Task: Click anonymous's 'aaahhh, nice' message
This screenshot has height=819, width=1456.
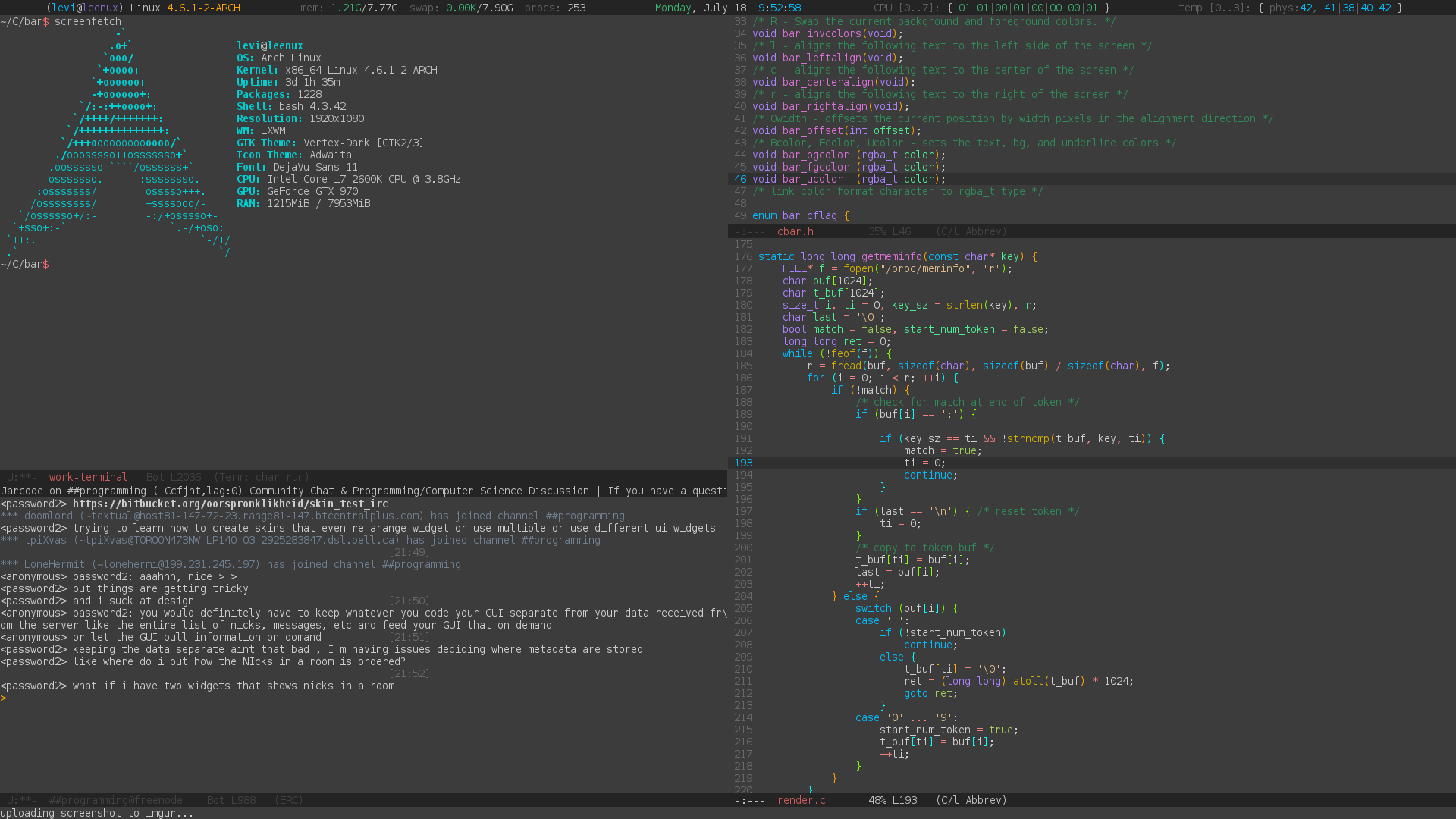Action: 118,576
